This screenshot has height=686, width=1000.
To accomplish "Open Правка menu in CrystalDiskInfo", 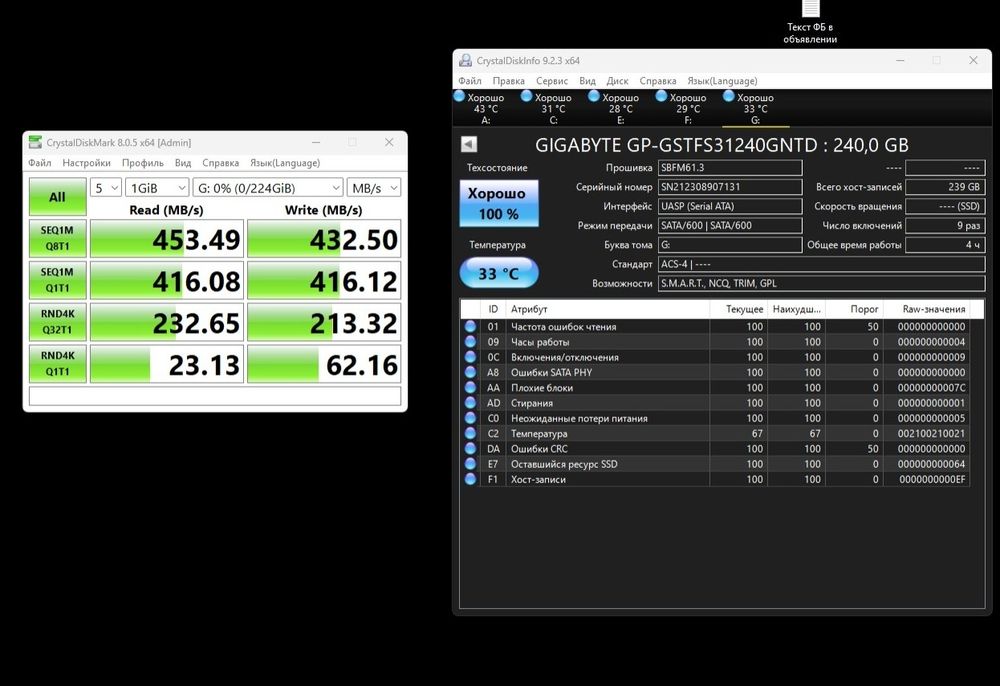I will tap(508, 81).
